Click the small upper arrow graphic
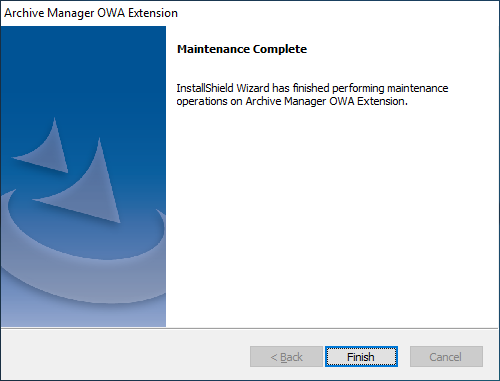 point(45,148)
